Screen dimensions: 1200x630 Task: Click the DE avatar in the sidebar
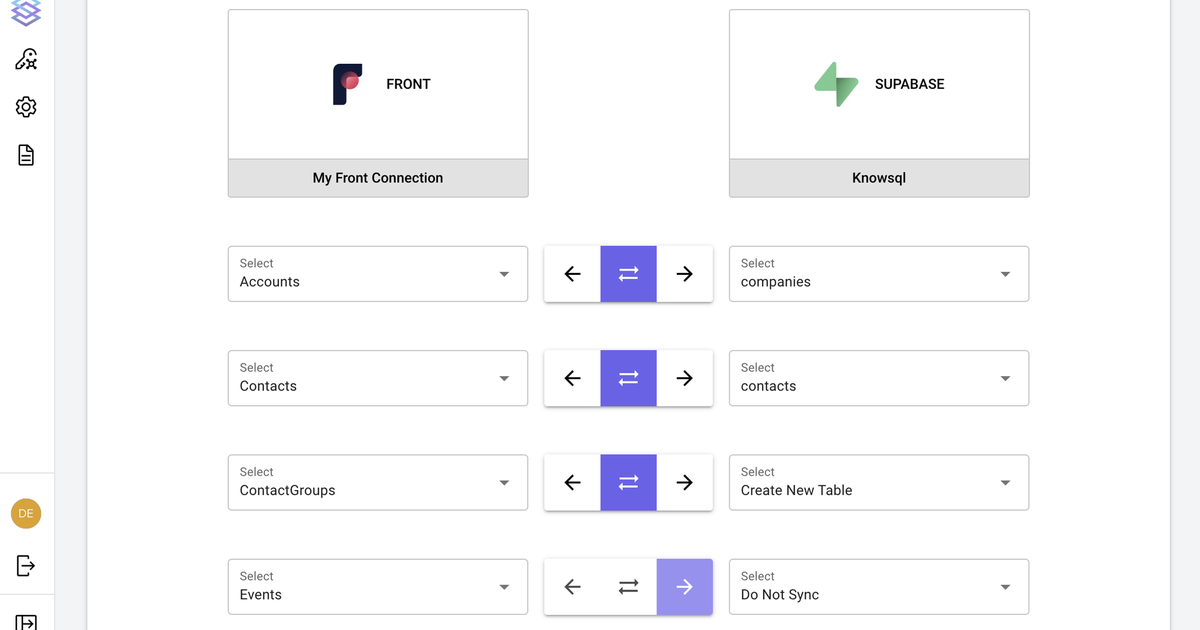(x=25, y=513)
